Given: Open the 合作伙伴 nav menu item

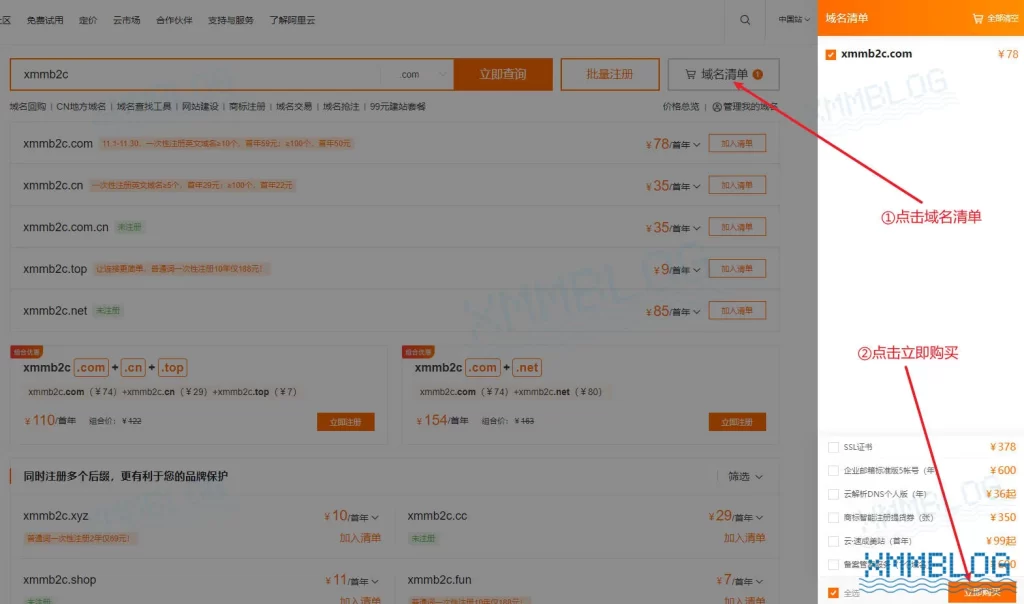Looking at the screenshot, I should (x=174, y=20).
